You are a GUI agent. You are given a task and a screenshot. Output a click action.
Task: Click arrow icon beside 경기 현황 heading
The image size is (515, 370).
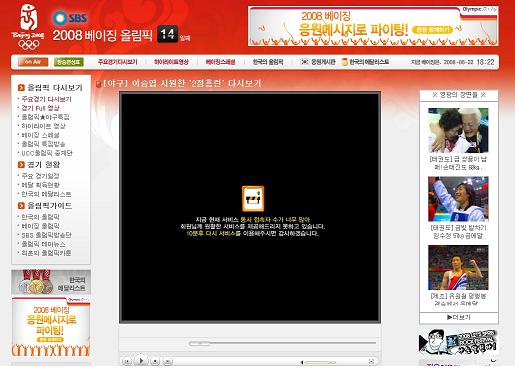tap(21, 165)
